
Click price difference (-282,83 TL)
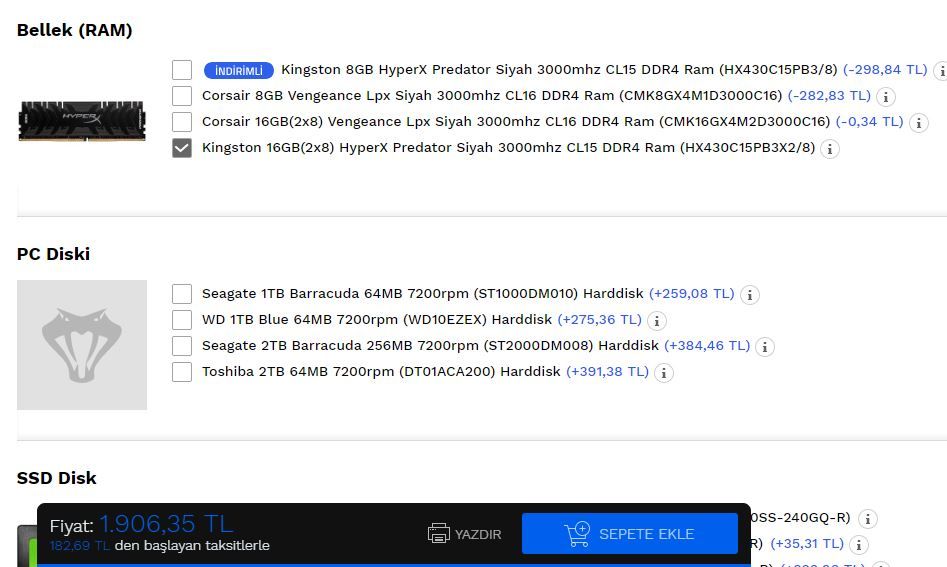[x=829, y=95]
